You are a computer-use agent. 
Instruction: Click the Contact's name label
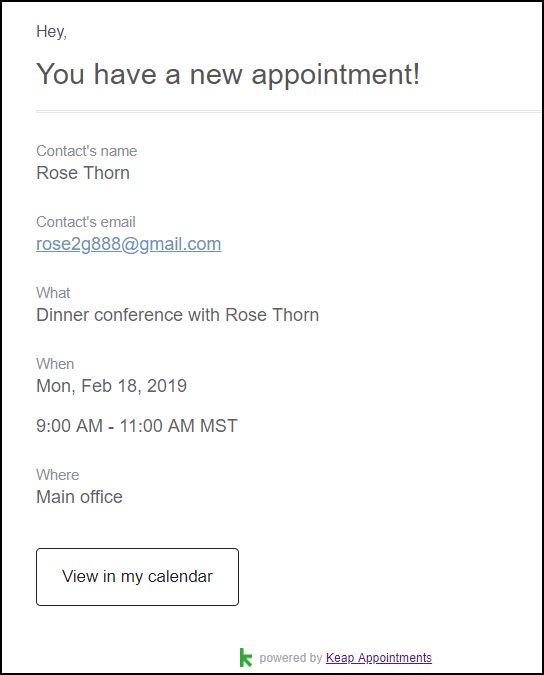click(x=87, y=151)
